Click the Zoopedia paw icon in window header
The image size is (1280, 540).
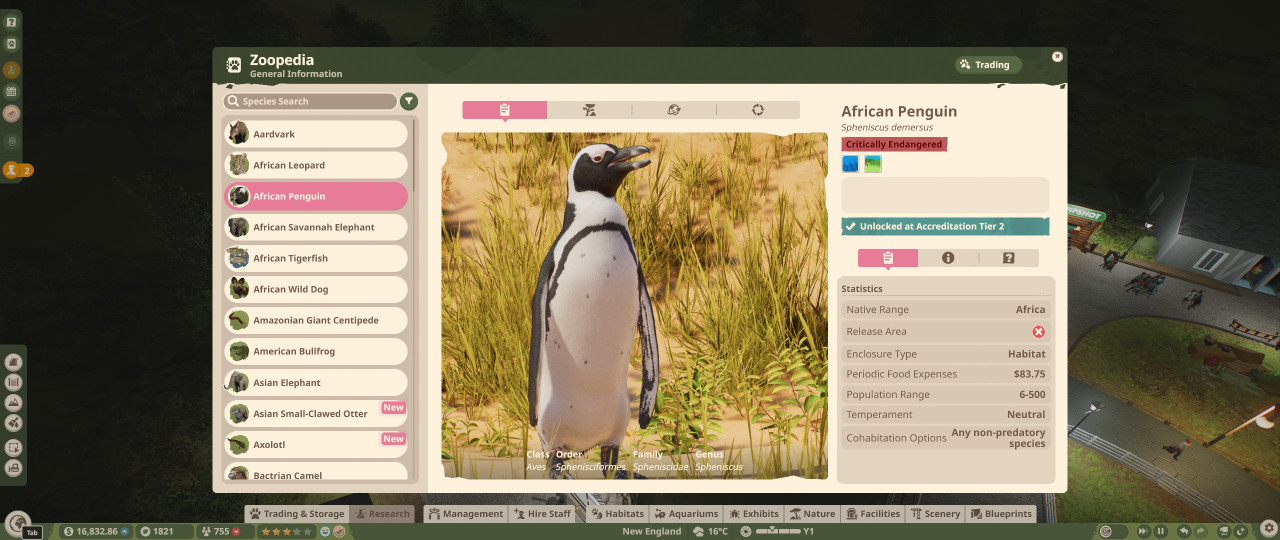(x=234, y=65)
